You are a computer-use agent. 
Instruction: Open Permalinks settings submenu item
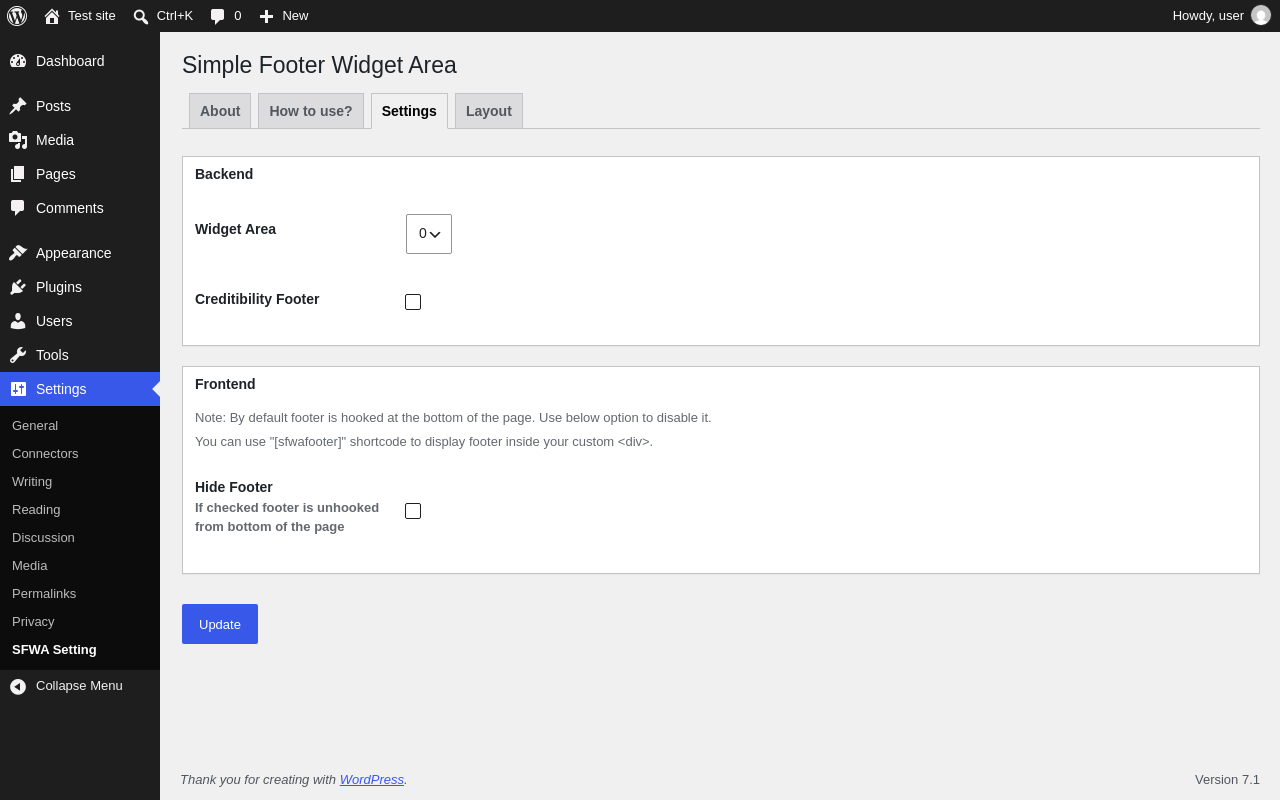coord(44,593)
